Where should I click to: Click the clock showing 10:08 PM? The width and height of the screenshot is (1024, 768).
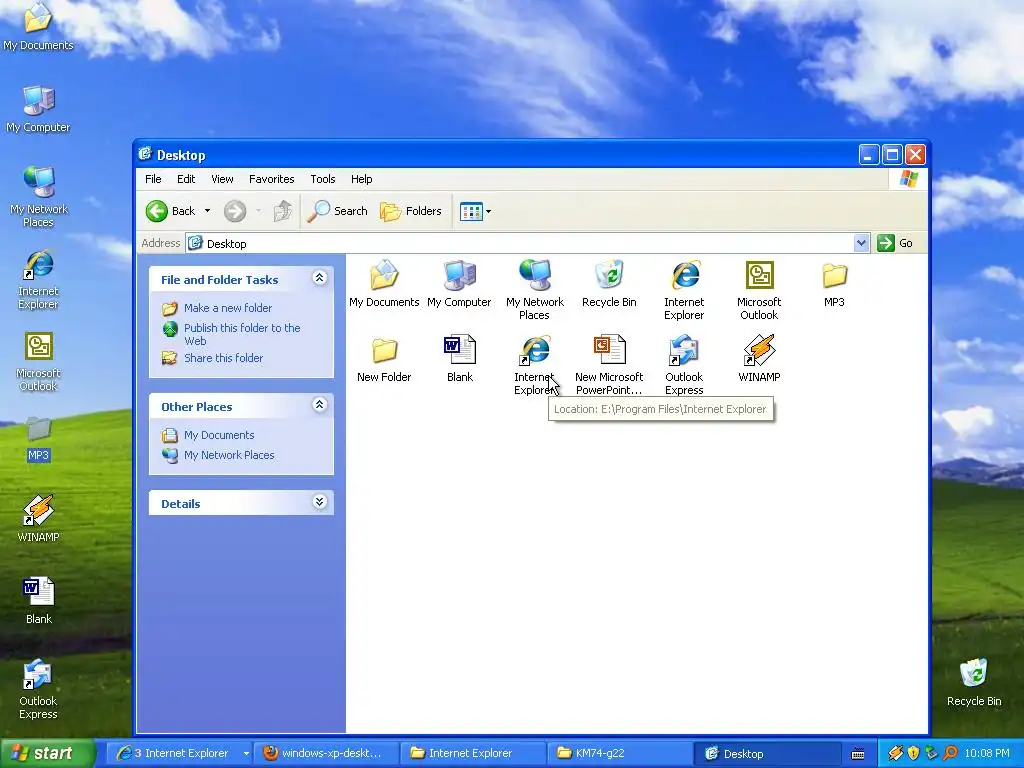point(987,753)
